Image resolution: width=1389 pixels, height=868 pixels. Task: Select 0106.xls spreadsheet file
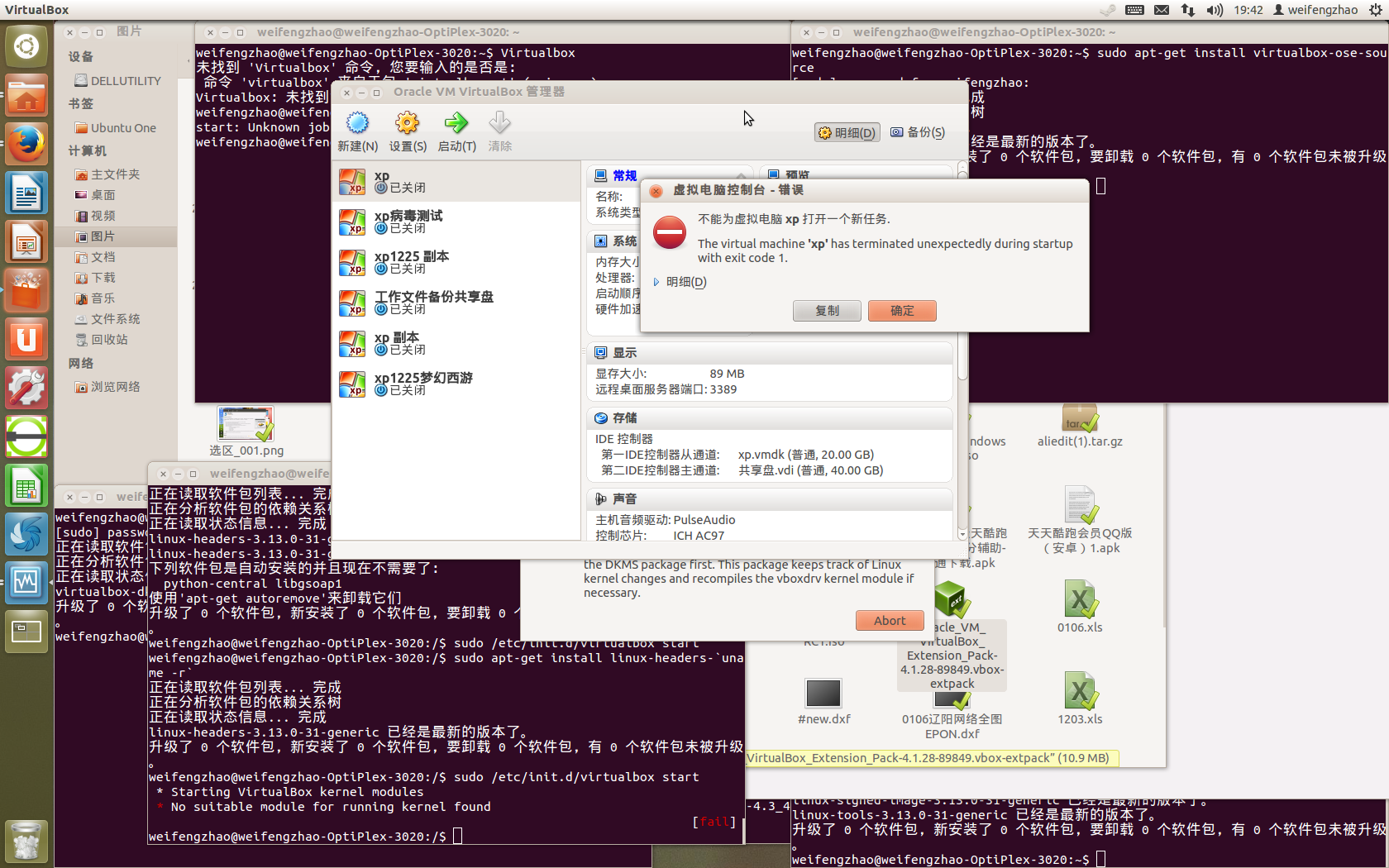point(1080,607)
